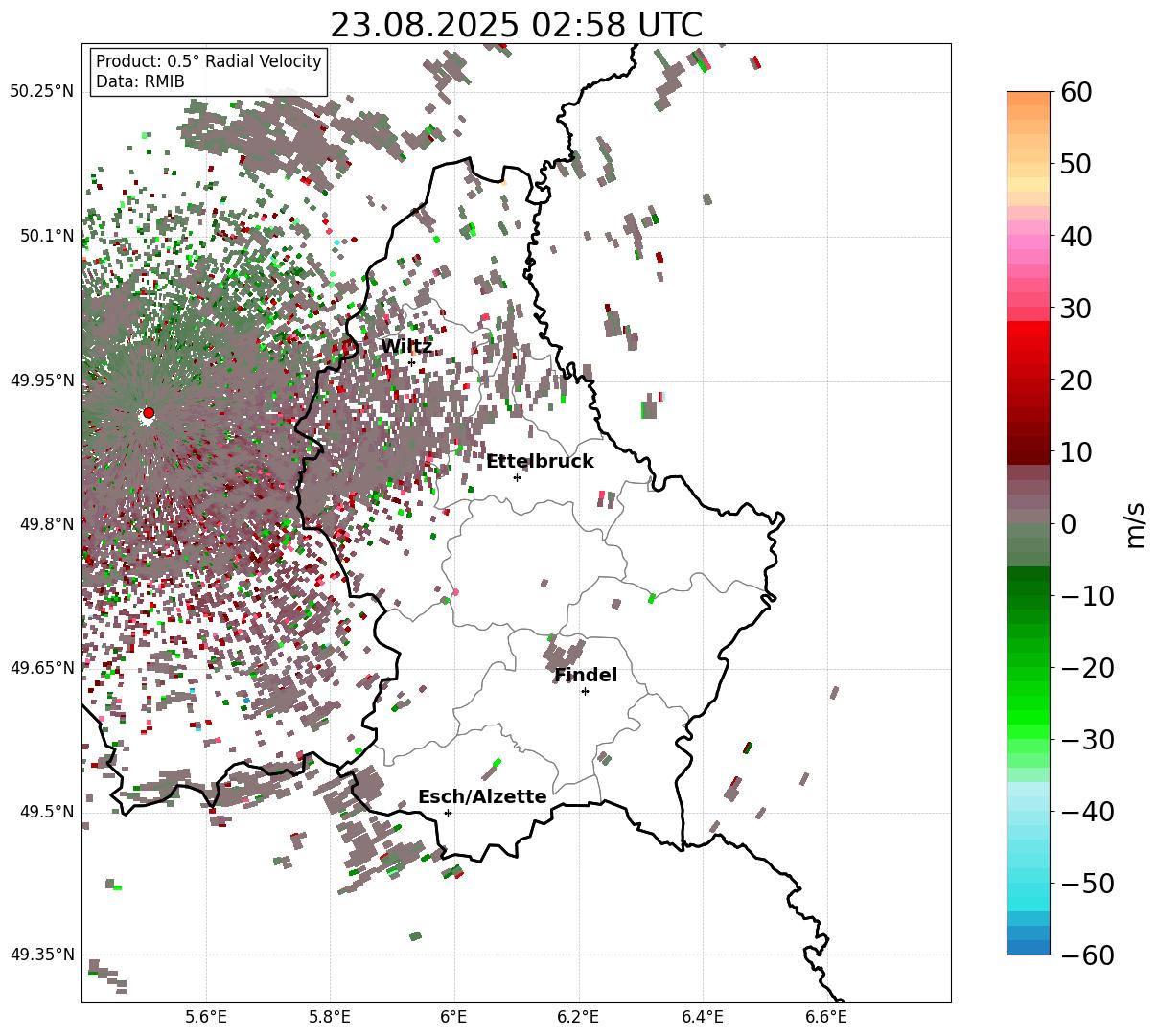Click the colorbar value 20
The width and height of the screenshot is (1157, 1036).
click(x=1076, y=380)
